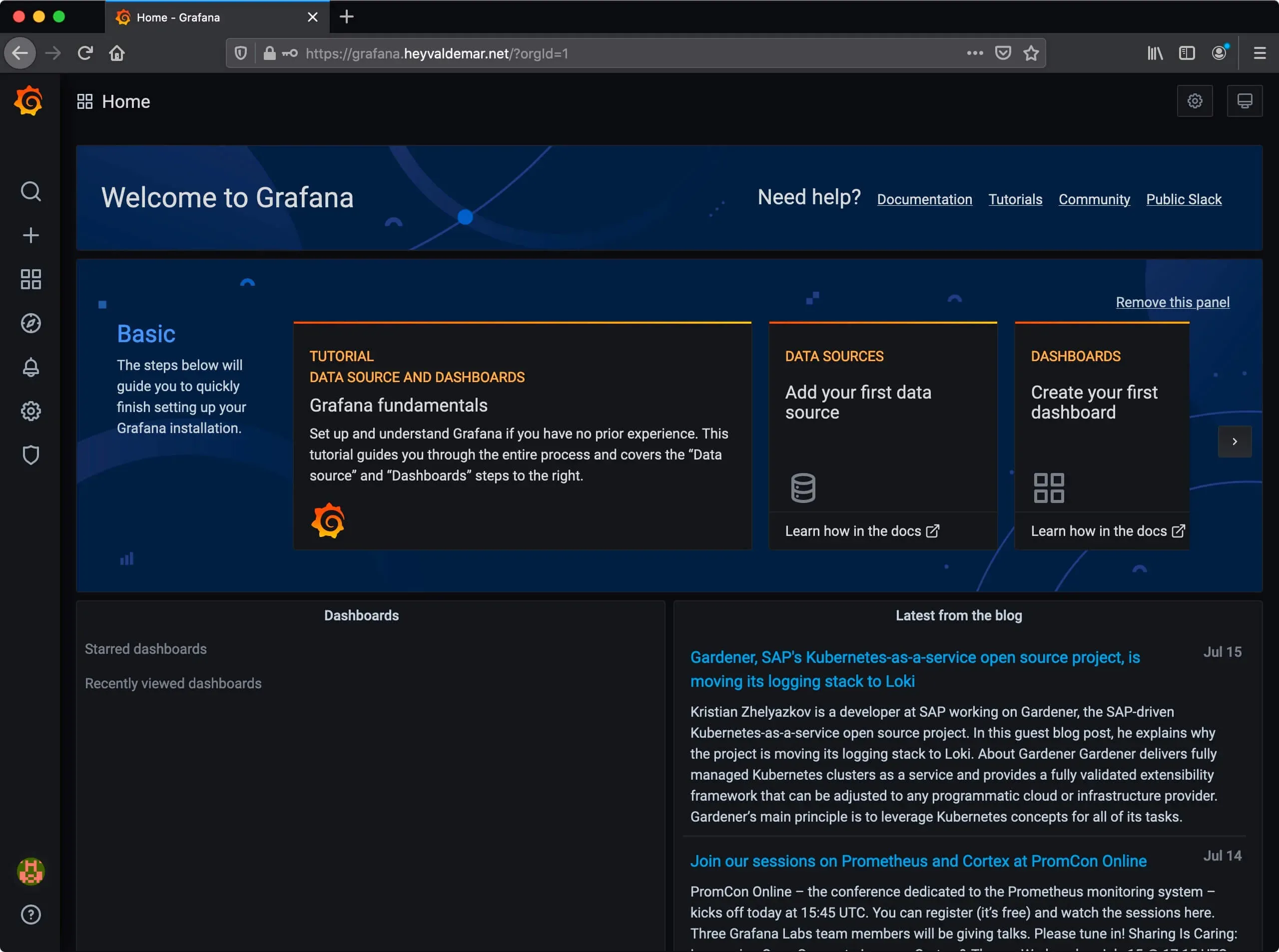Click the Starred dashboards heading
The width and height of the screenshot is (1279, 952).
146,649
